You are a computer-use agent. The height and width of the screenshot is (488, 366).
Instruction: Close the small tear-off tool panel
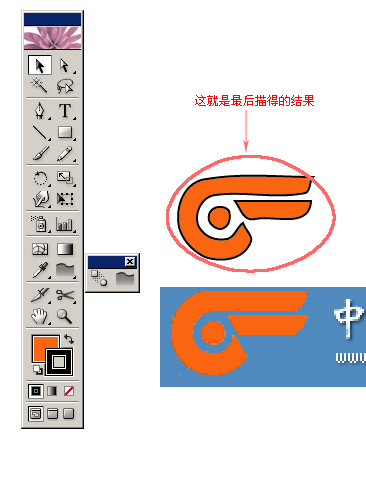[x=130, y=262]
